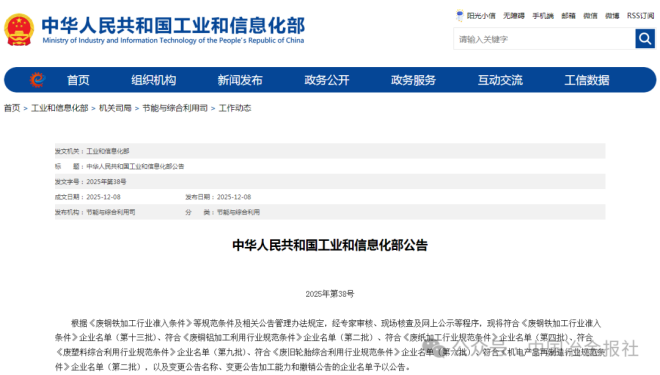660x375 pixels.
Task: Click 工作动态 in the breadcrumb
Action: point(235,108)
